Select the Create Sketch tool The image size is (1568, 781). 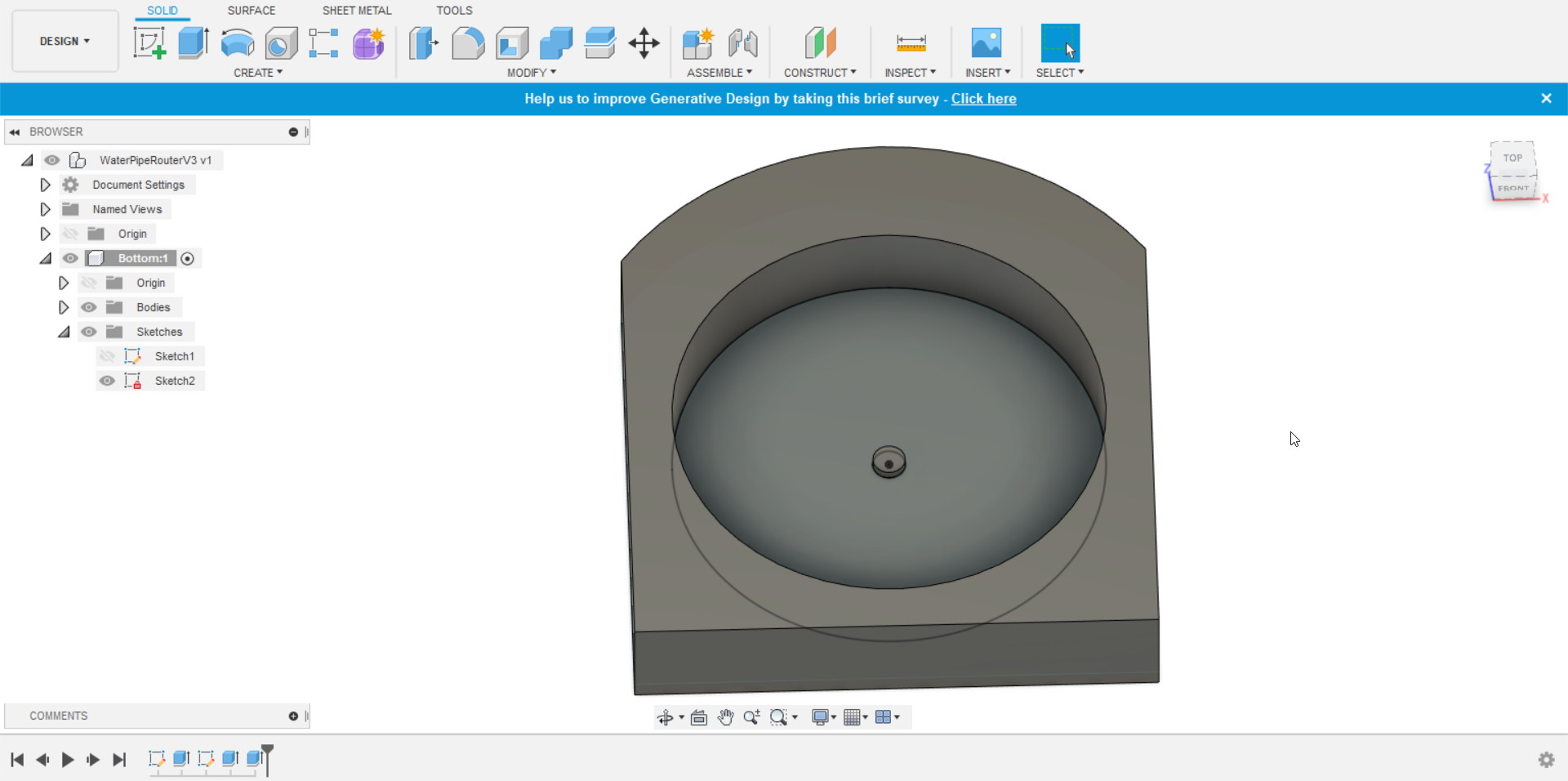[x=149, y=42]
